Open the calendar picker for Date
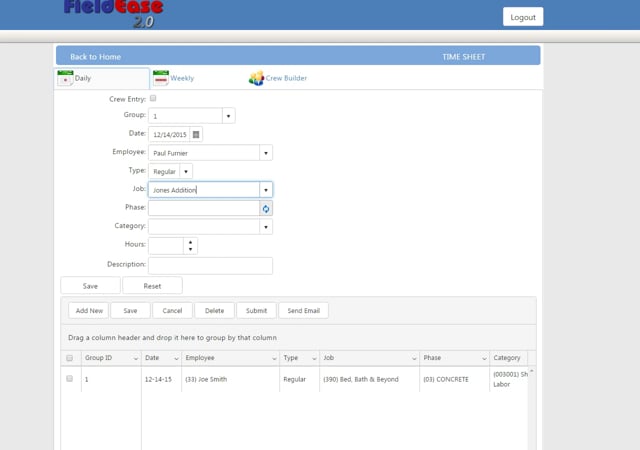The image size is (640, 450). (x=196, y=134)
